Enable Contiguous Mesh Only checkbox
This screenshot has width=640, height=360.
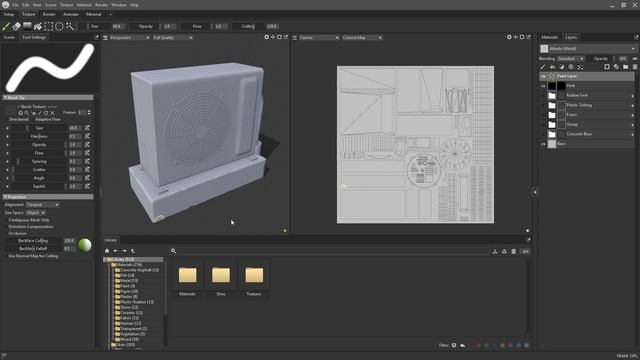[x=6, y=220]
